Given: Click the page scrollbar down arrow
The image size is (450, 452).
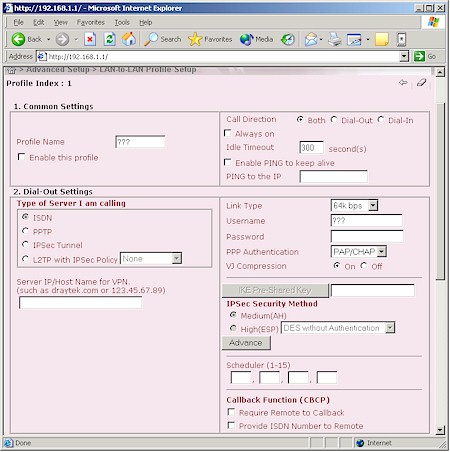Looking at the screenshot, I should tap(440, 430).
